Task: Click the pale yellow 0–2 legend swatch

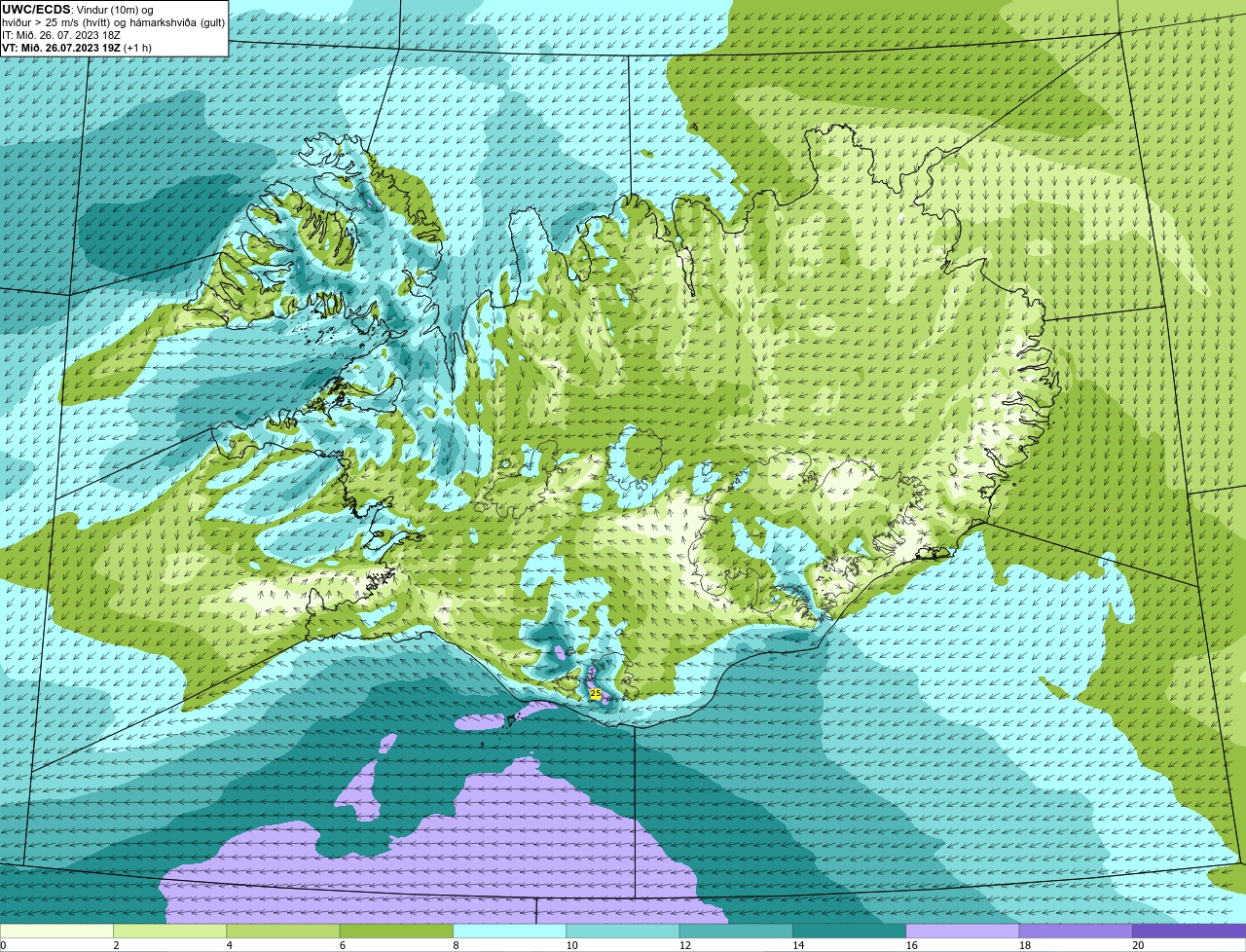Action: coord(56,931)
